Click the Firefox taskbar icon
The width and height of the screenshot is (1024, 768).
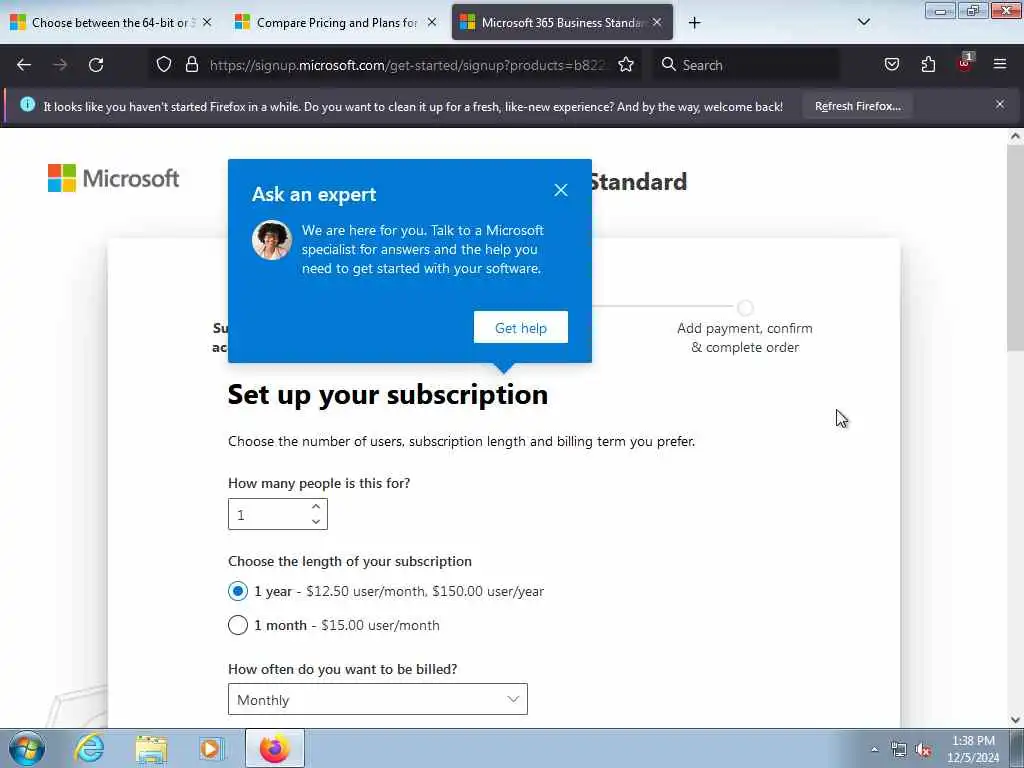point(274,748)
